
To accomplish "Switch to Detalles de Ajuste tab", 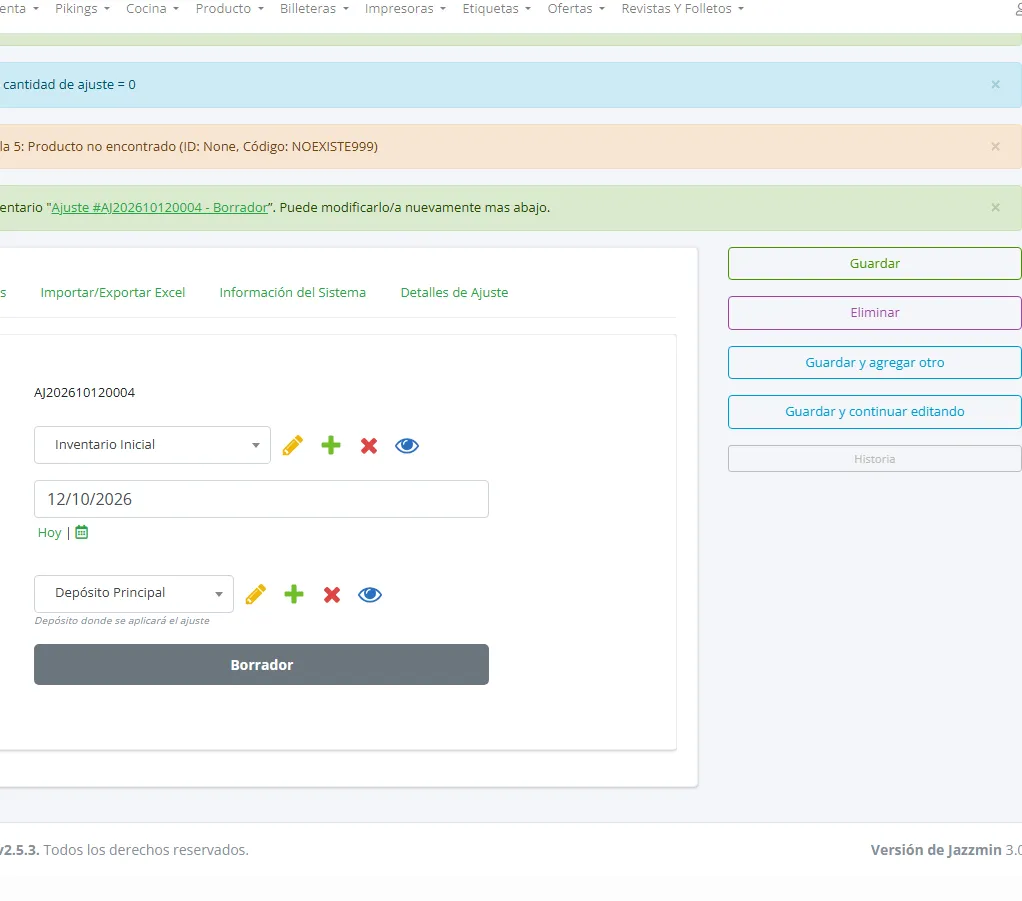I will (x=454, y=292).
